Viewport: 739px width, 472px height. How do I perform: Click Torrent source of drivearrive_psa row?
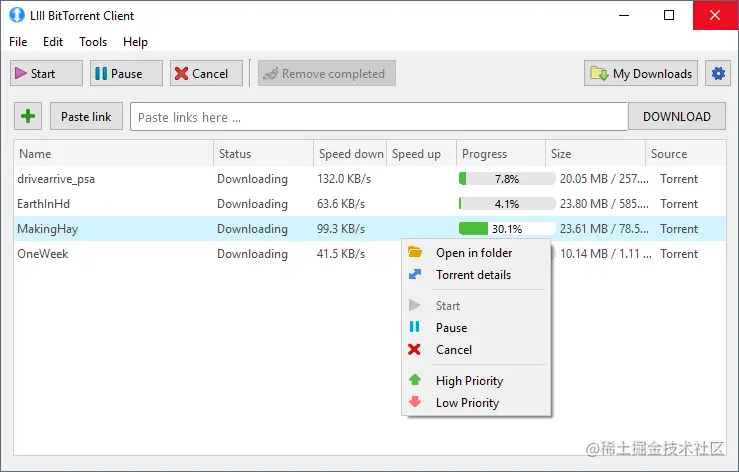coord(679,179)
